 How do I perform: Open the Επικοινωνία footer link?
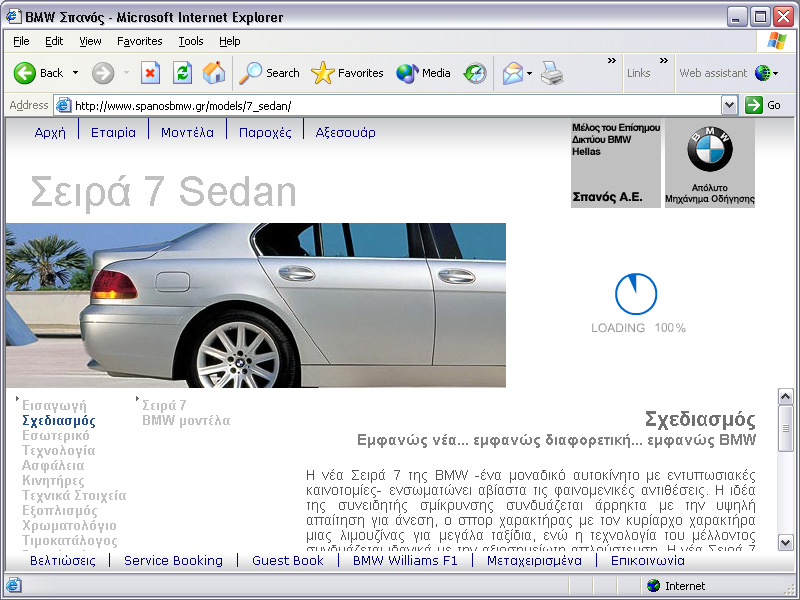648,561
